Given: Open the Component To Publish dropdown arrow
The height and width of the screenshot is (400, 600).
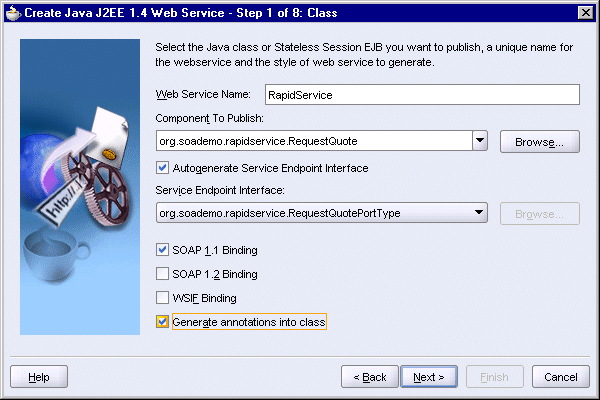Looking at the screenshot, I should [480, 141].
